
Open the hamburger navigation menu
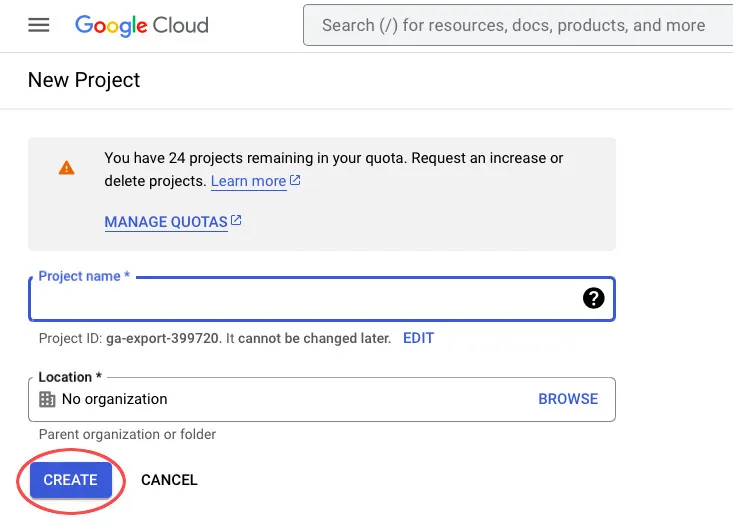click(39, 25)
